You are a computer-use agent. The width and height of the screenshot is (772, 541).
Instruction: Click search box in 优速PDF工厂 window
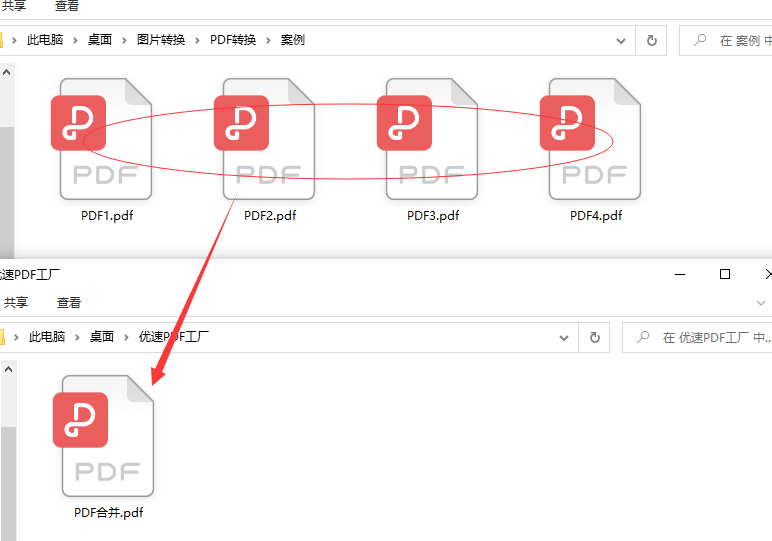coord(697,338)
